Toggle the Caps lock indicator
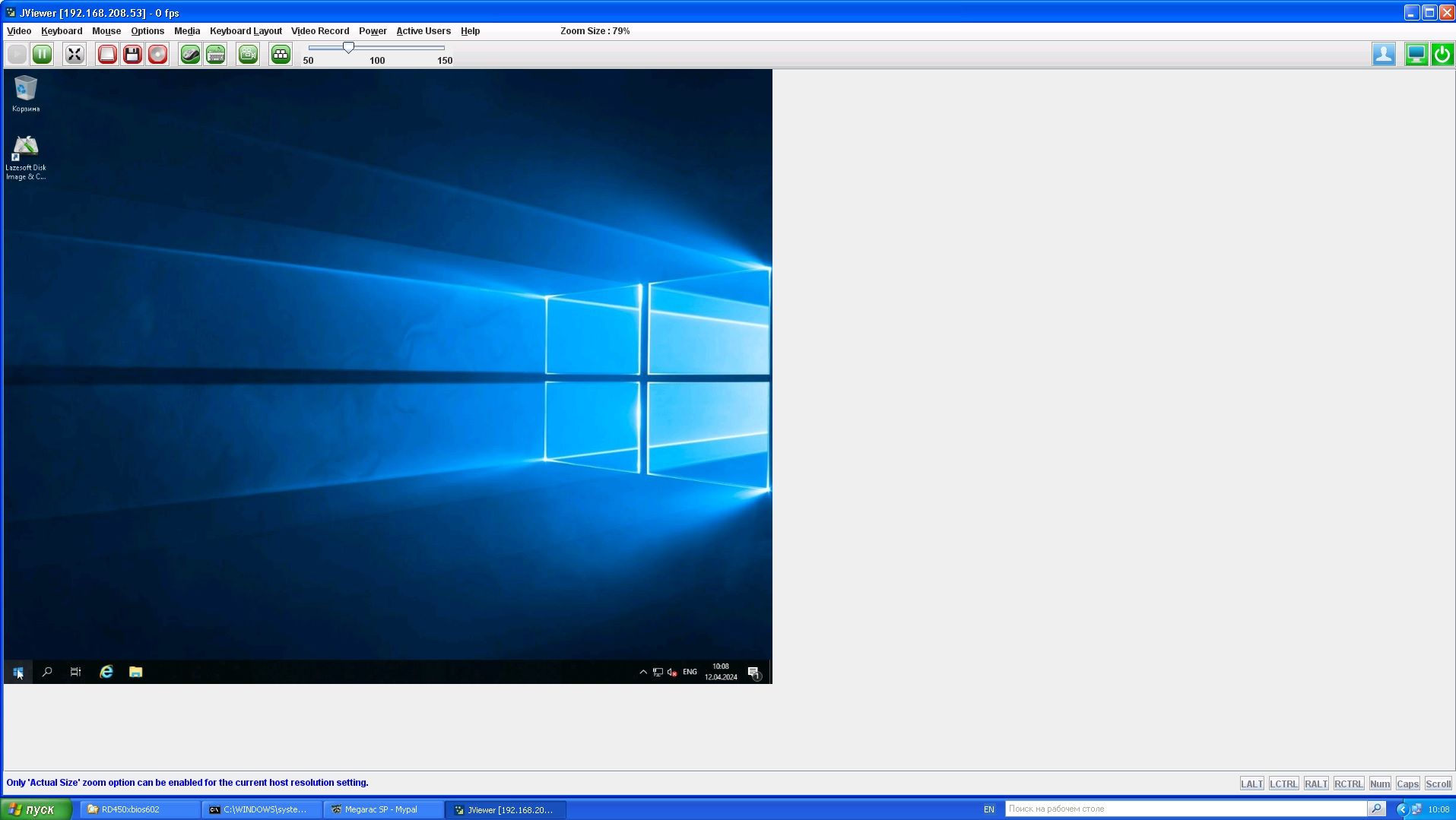Viewport: 1456px width, 820px height. point(1407,784)
